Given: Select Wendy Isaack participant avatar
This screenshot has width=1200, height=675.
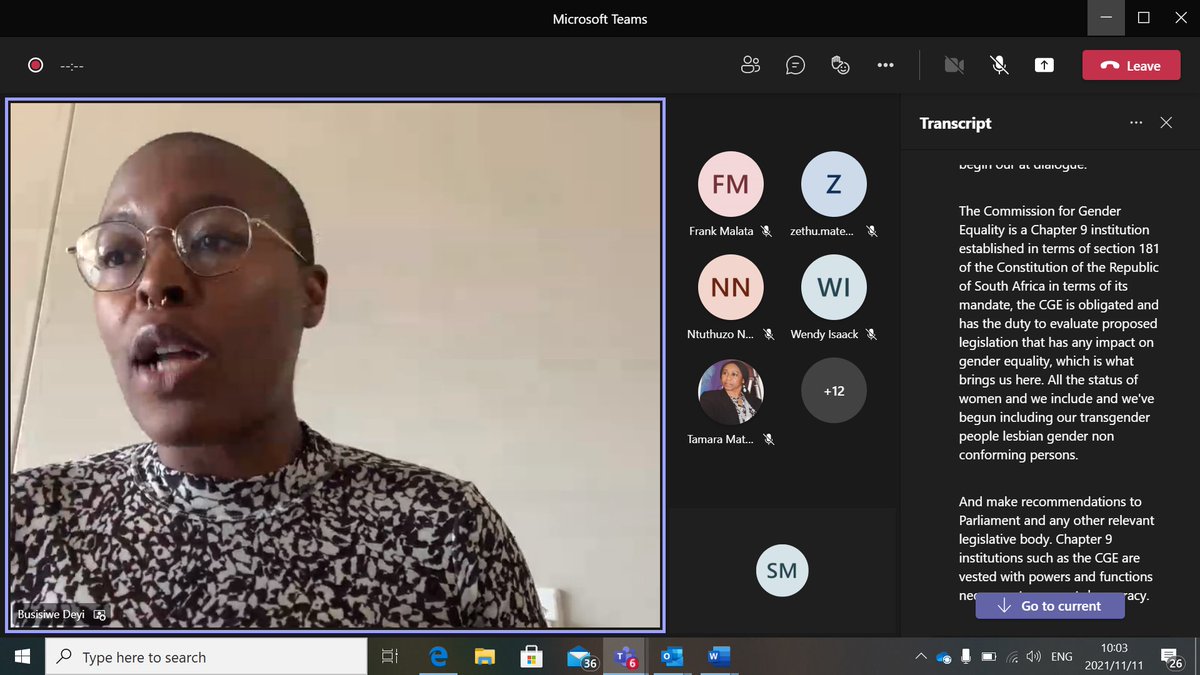Looking at the screenshot, I should pos(834,287).
